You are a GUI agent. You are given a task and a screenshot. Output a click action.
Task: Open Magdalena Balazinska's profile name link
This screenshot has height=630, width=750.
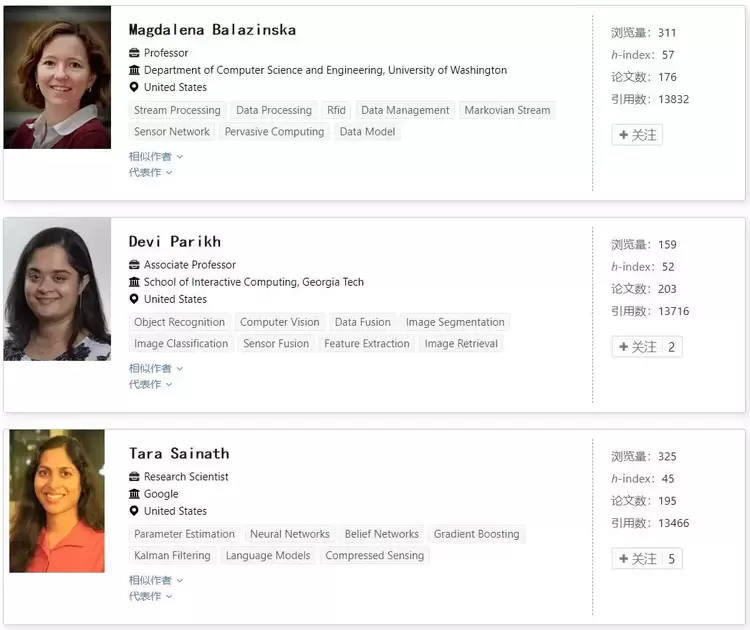point(212,30)
